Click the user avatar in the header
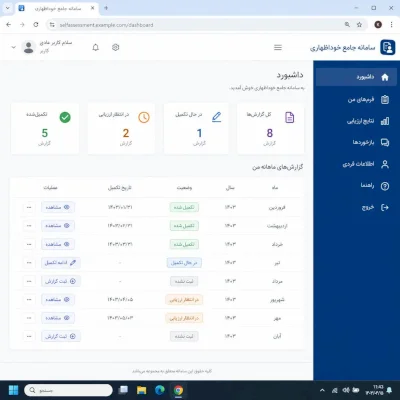The height and width of the screenshot is (400, 400). (x=29, y=47)
